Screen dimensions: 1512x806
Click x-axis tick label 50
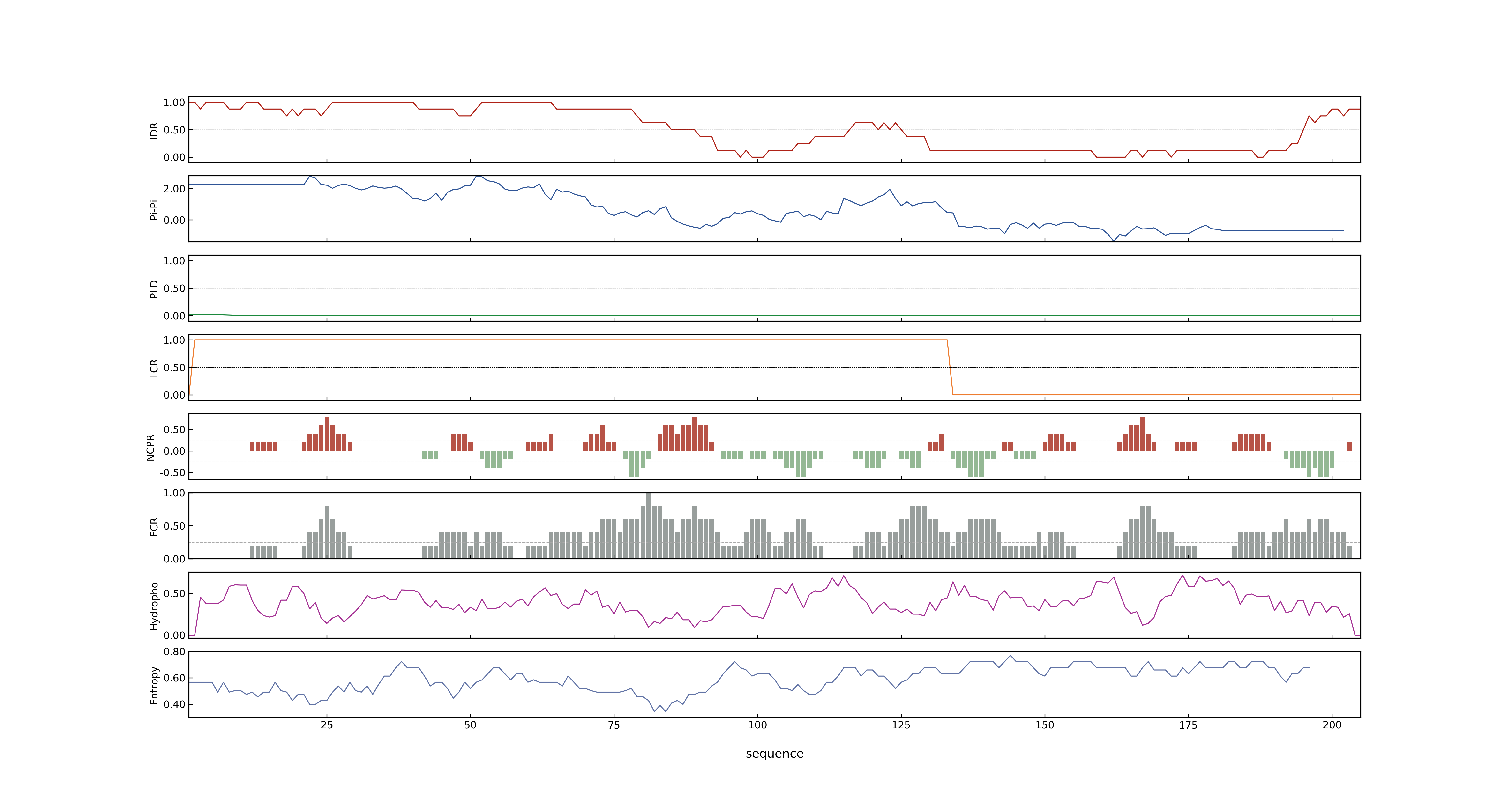coord(470,725)
